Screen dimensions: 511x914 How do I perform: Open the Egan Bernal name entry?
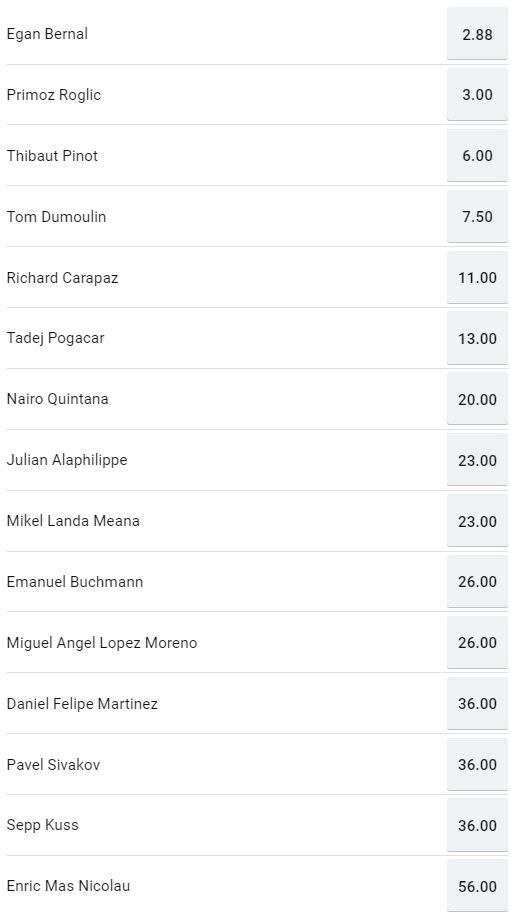click(x=47, y=34)
